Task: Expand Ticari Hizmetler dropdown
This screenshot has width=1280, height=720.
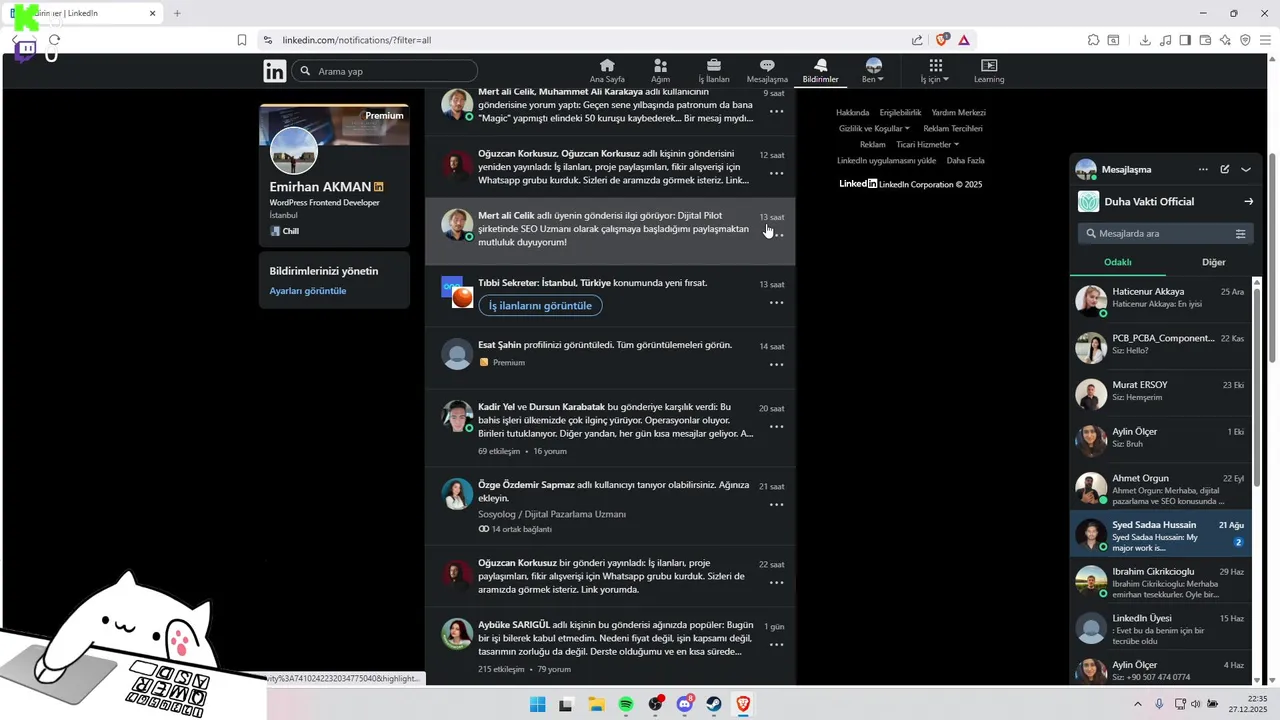Action: [x=928, y=145]
